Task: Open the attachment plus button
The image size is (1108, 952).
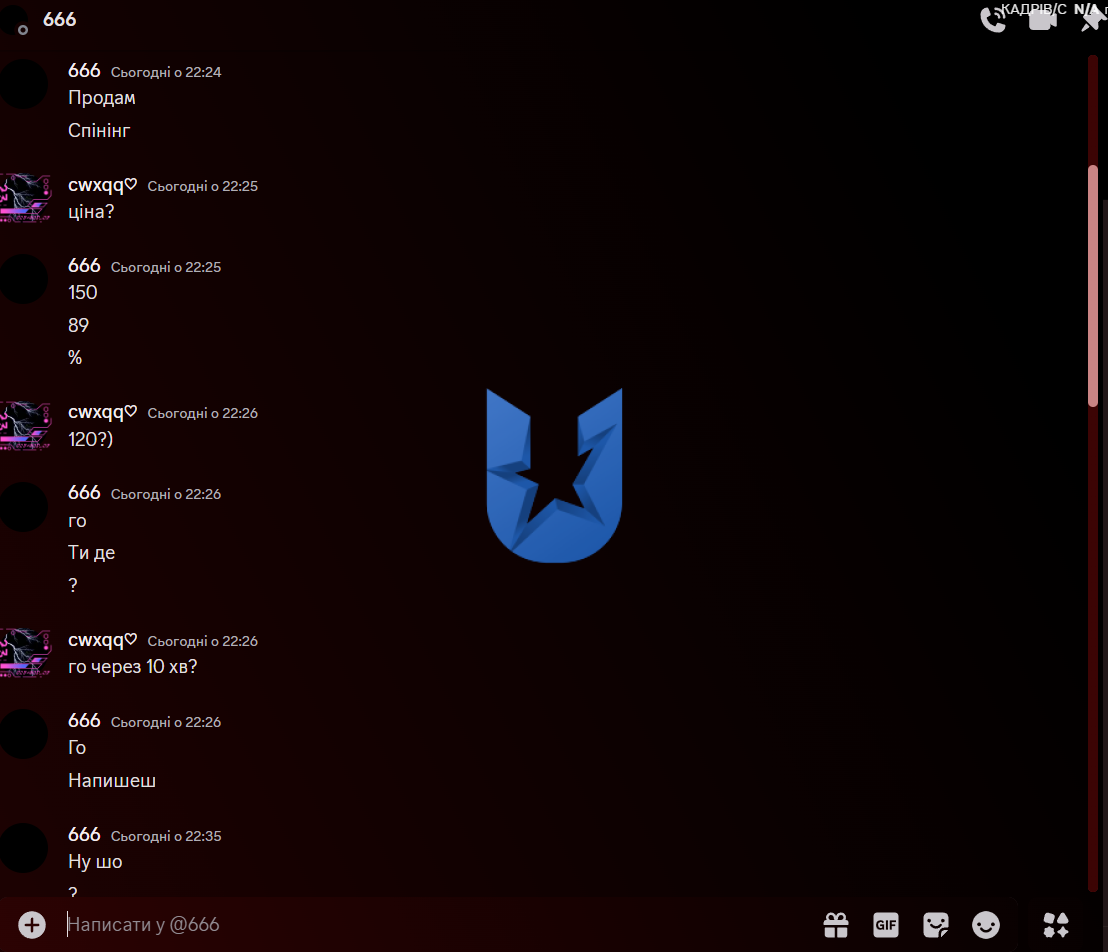Action: click(32, 924)
